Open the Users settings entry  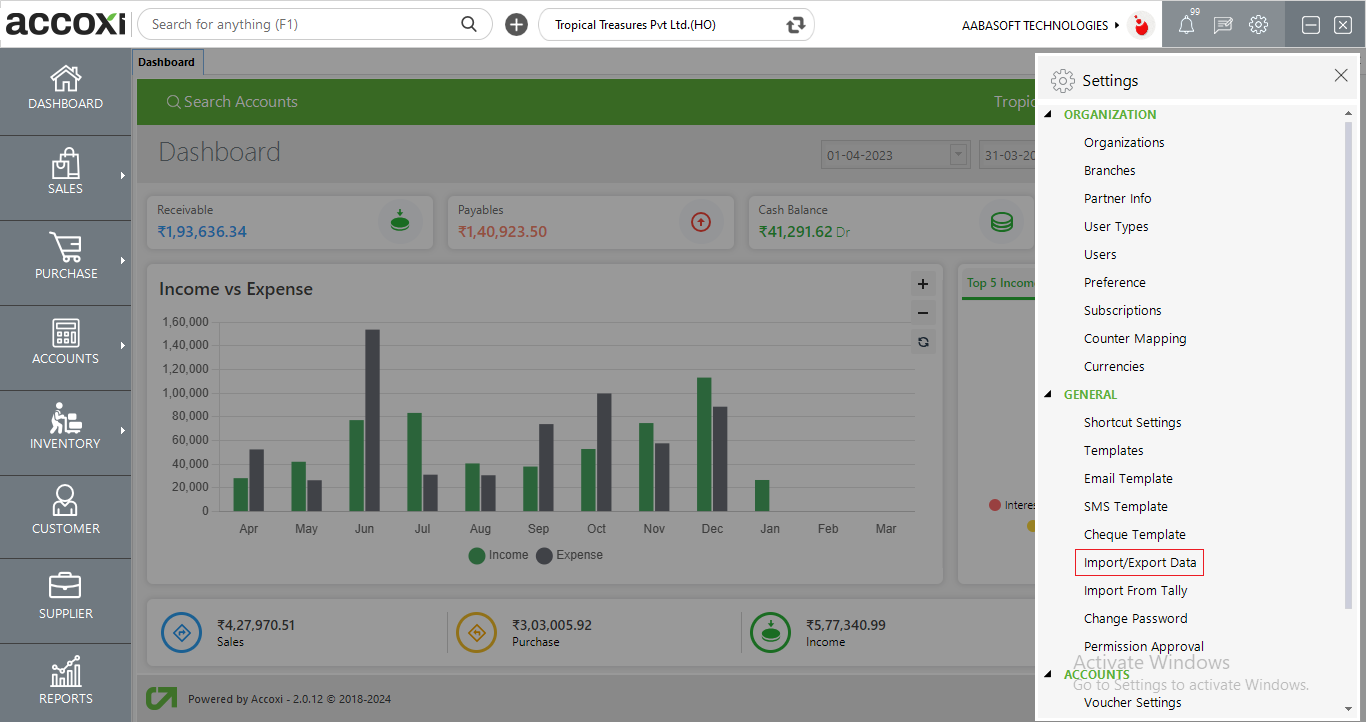(x=1100, y=254)
